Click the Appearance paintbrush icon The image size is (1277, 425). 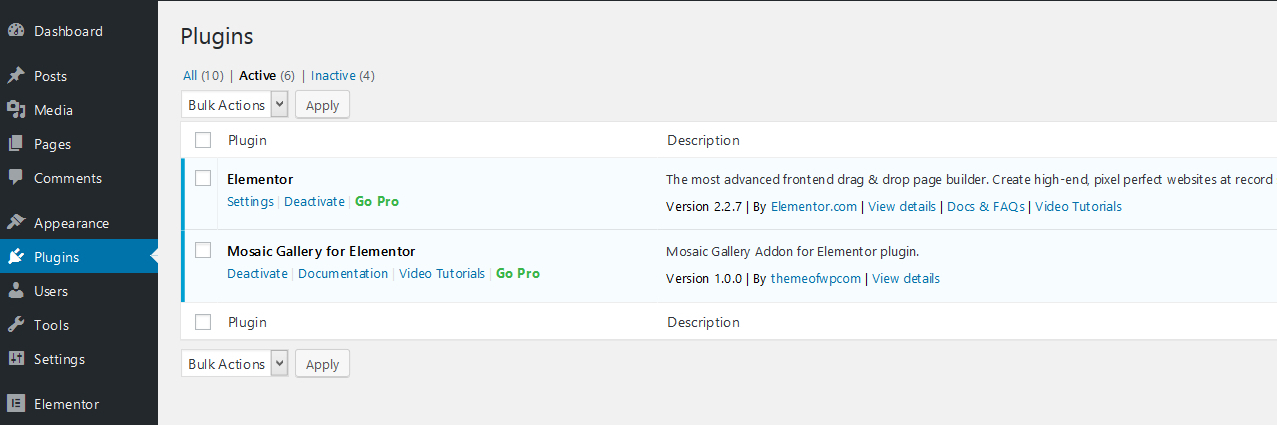coord(16,223)
